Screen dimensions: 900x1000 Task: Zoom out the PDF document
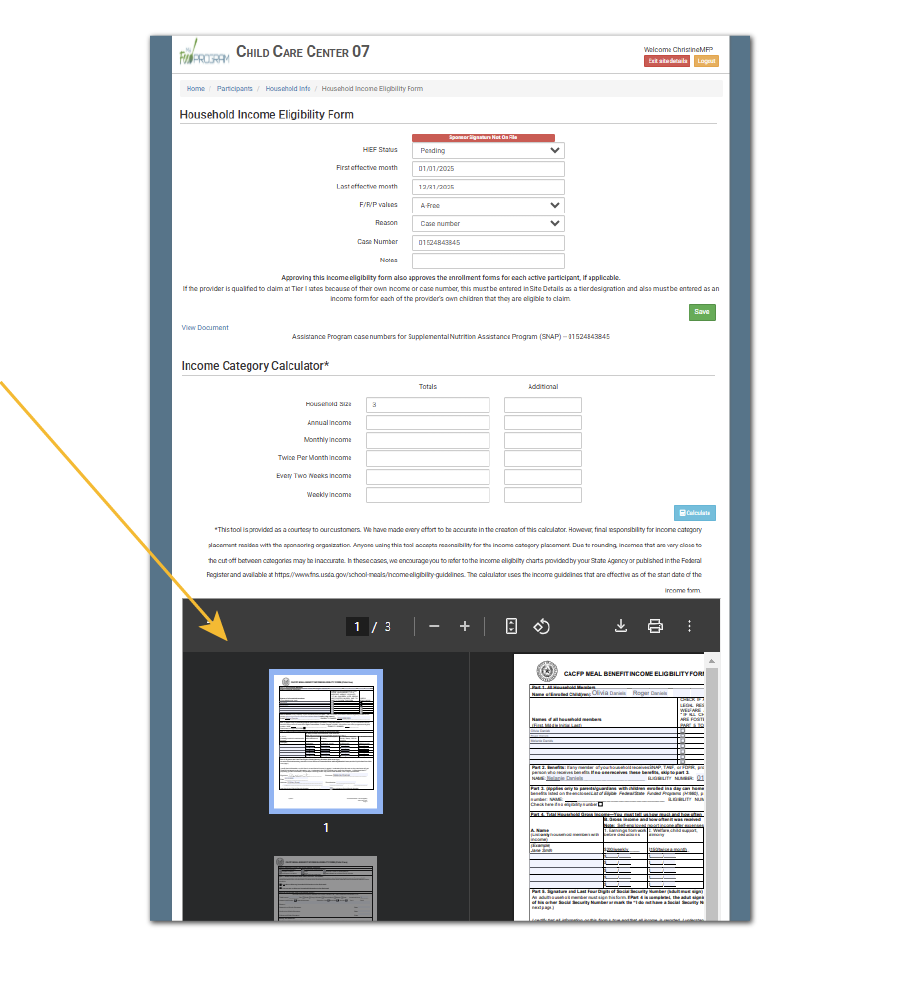pyautogui.click(x=434, y=626)
